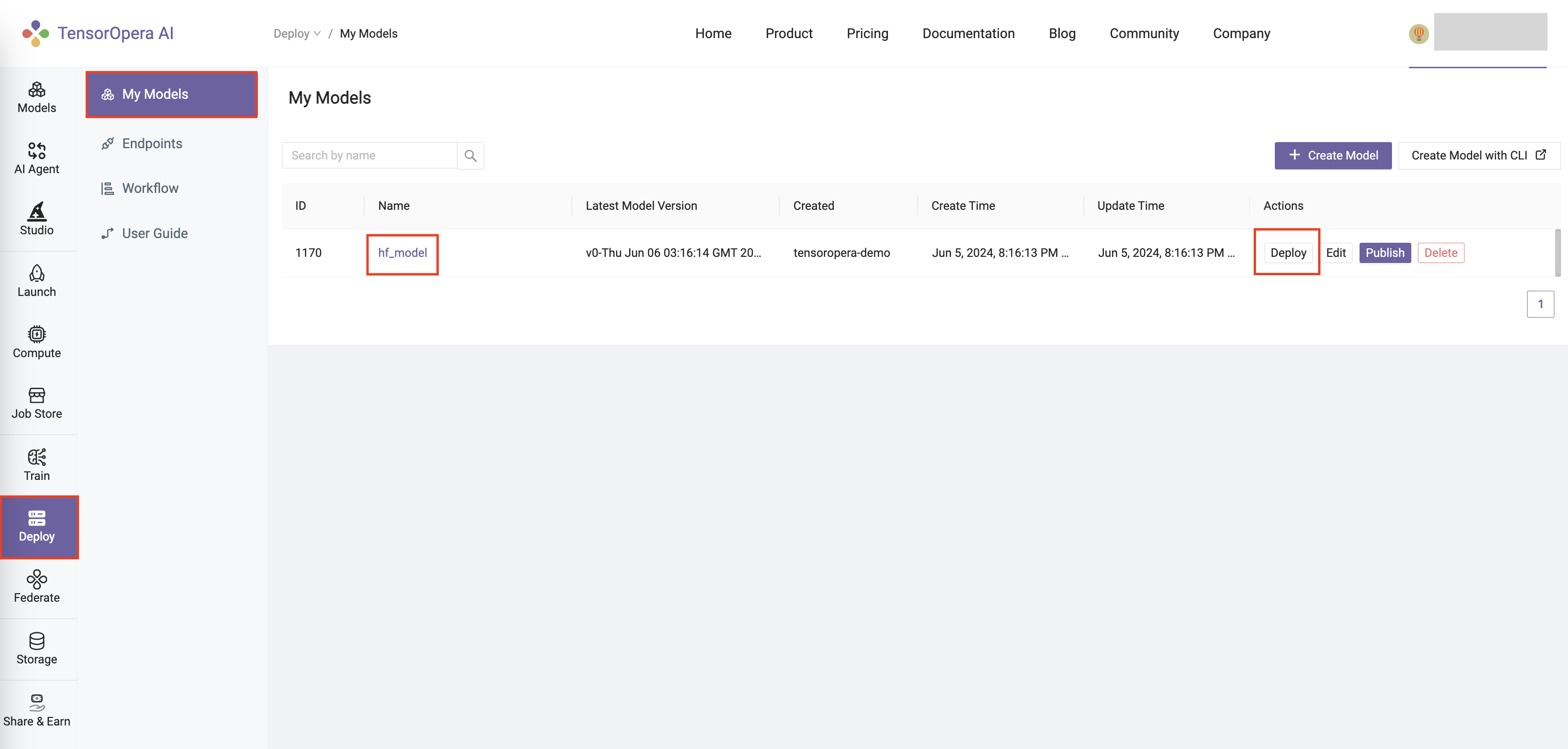This screenshot has height=749, width=1568.
Task: Open the Storage database icon
Action: click(37, 649)
